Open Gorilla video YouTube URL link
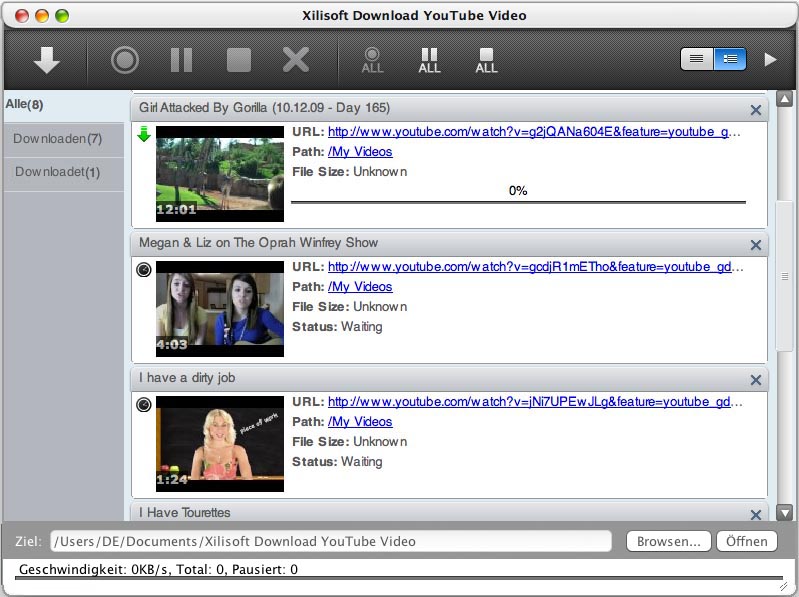This screenshot has height=597, width=799. pos(533,132)
